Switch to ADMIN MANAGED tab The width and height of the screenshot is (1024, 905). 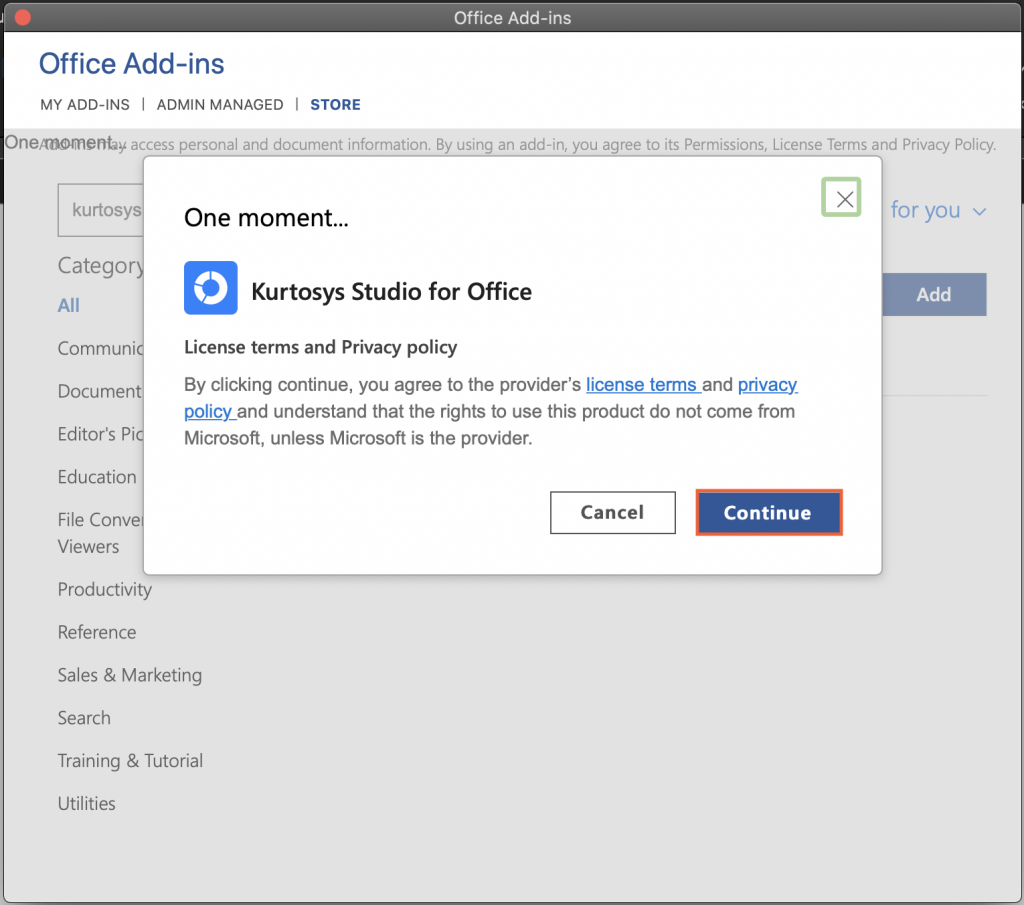point(220,104)
